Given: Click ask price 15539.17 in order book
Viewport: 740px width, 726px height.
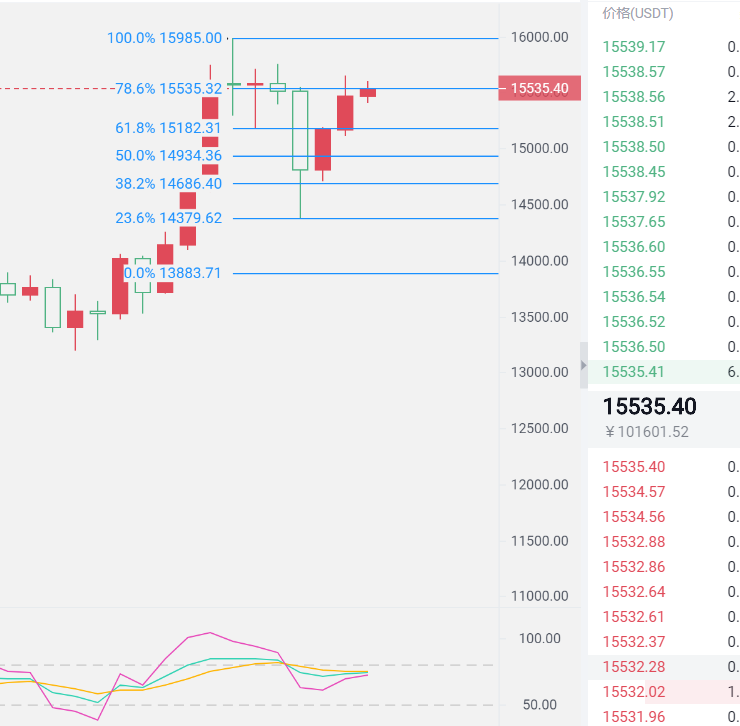Looking at the screenshot, I should click(634, 47).
